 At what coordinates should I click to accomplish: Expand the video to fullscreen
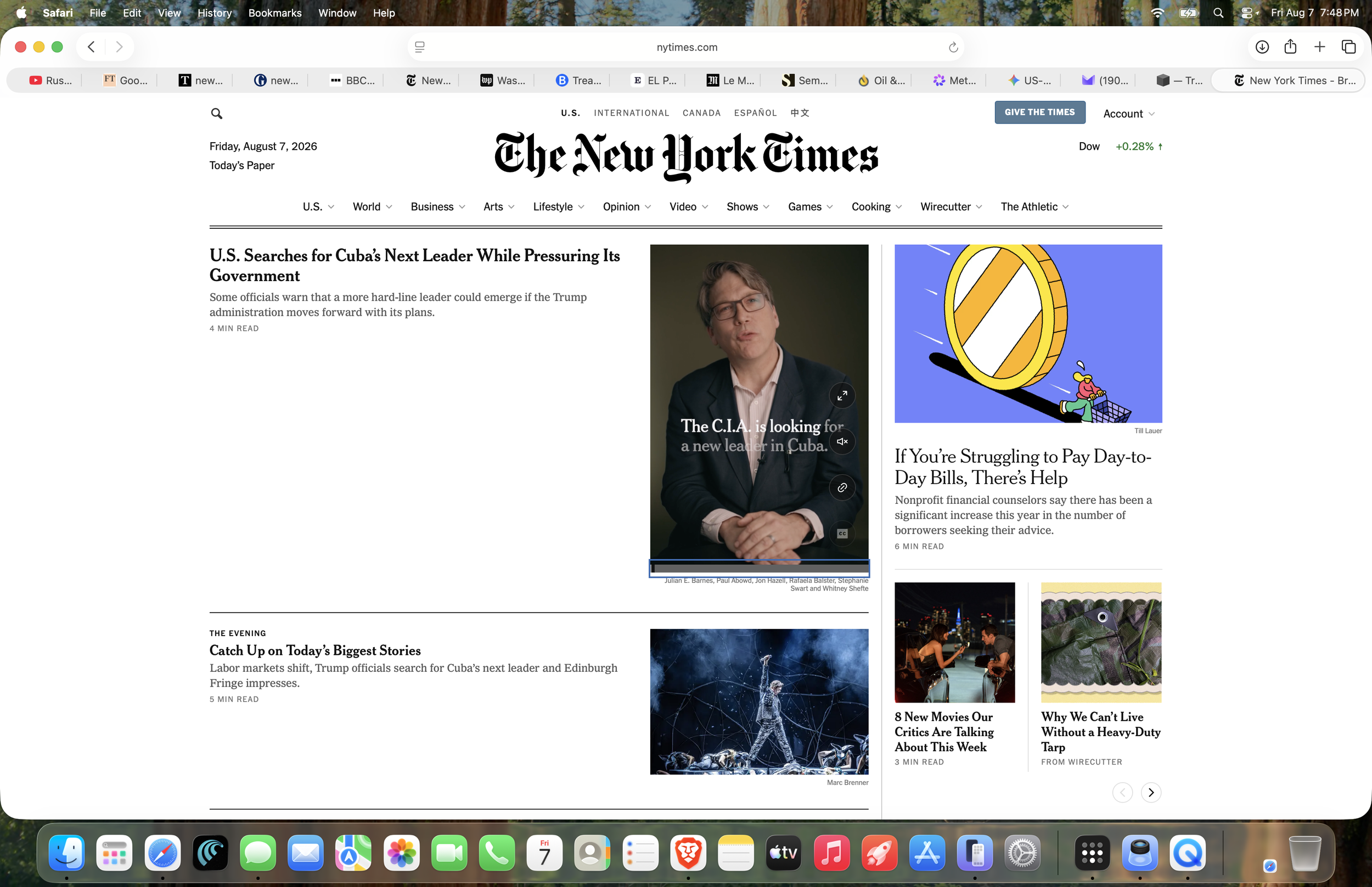(x=842, y=396)
